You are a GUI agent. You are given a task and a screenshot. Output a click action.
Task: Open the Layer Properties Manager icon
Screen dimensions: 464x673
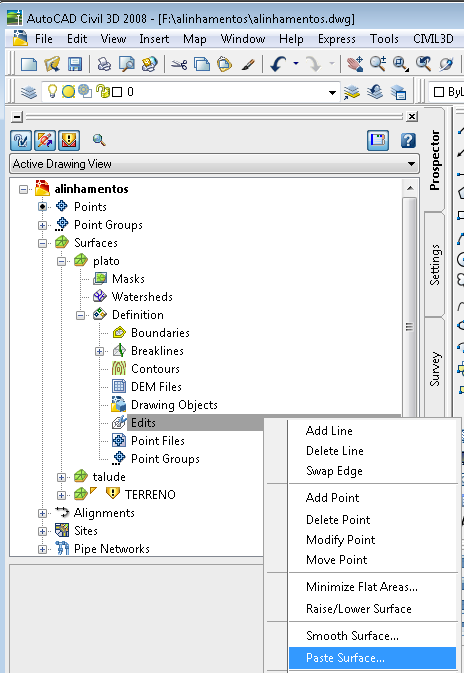point(28,92)
